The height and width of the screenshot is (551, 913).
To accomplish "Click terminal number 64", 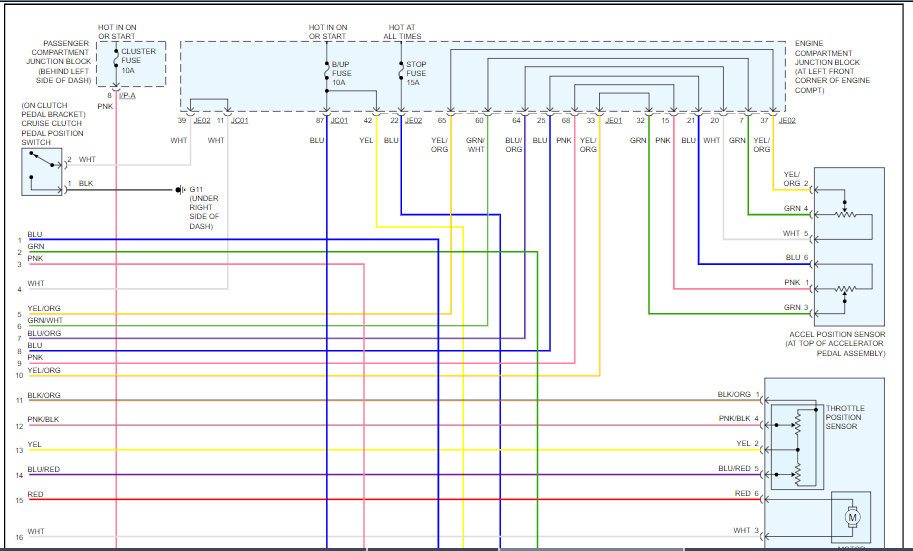I will point(516,121).
